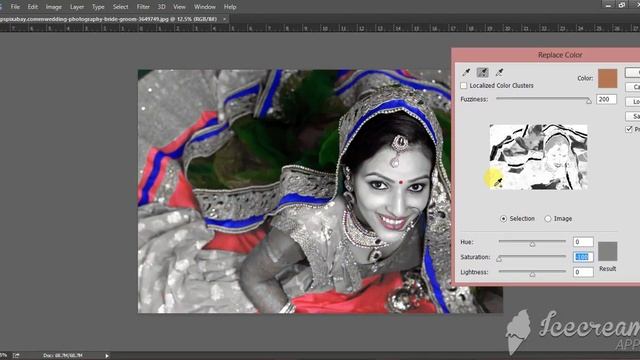This screenshot has height=360, width=640.
Task: Select the Eyedropper tool in Replace Color
Action: click(x=466, y=73)
